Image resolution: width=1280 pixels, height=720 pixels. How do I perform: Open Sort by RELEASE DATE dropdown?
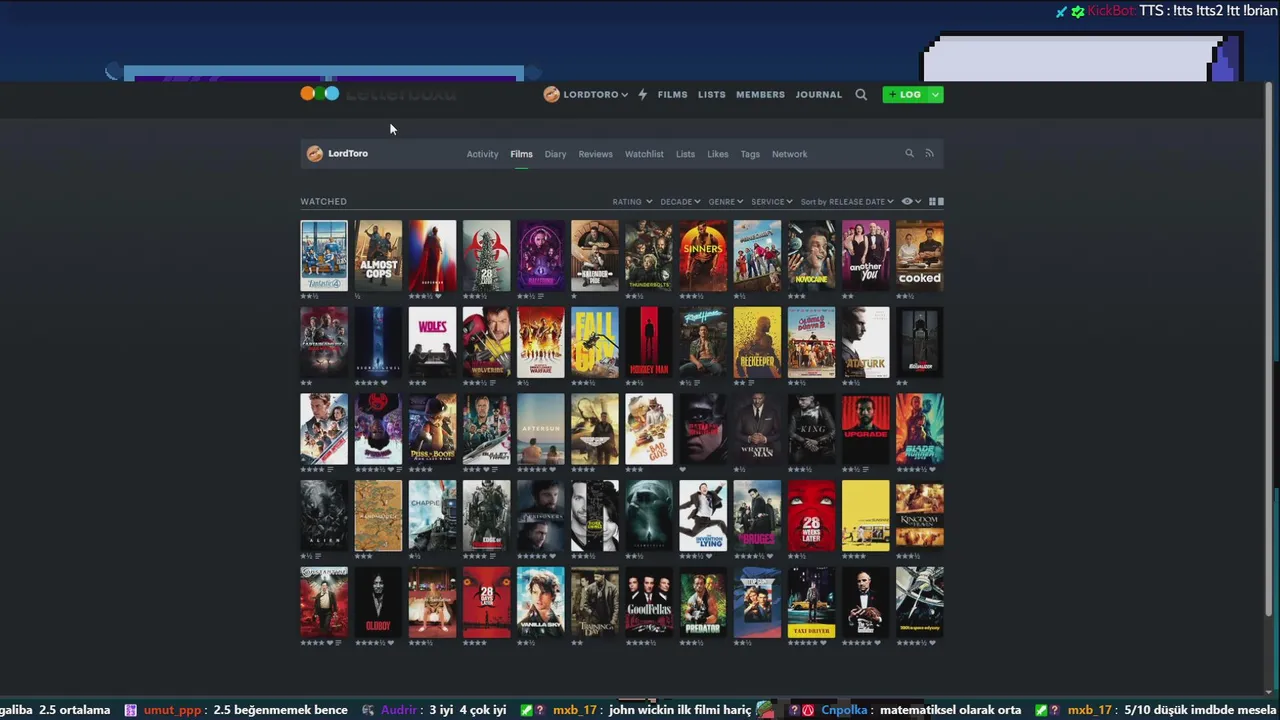coord(847,202)
